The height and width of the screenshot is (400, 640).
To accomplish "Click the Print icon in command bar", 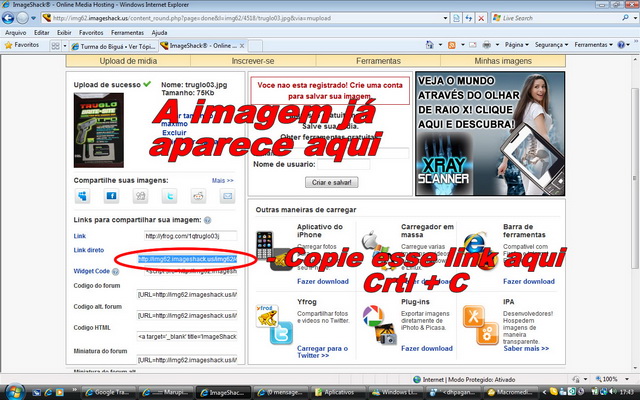I will [x=487, y=45].
